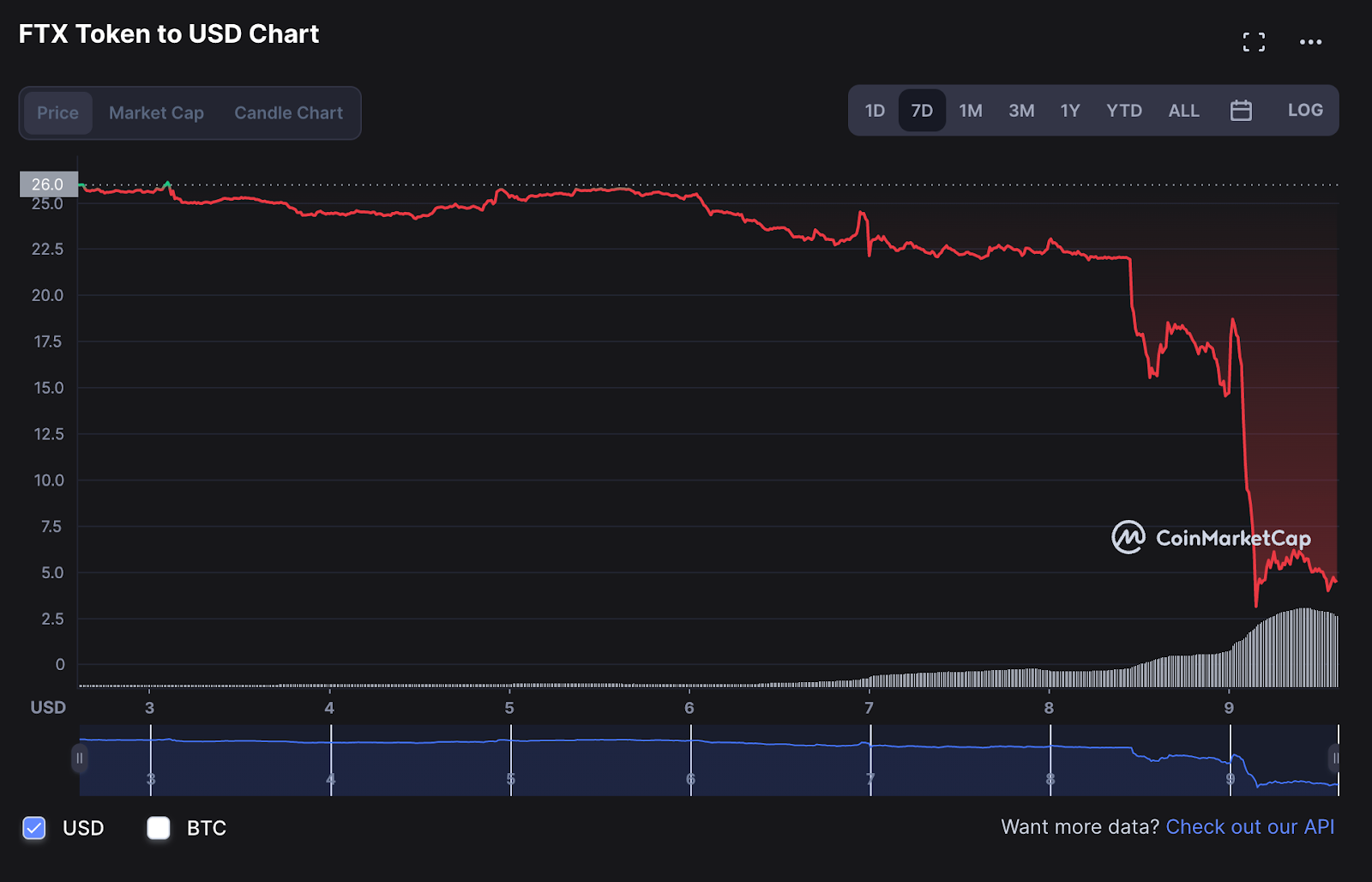The image size is (1372, 882).
Task: Select the 1D time range
Action: click(875, 110)
